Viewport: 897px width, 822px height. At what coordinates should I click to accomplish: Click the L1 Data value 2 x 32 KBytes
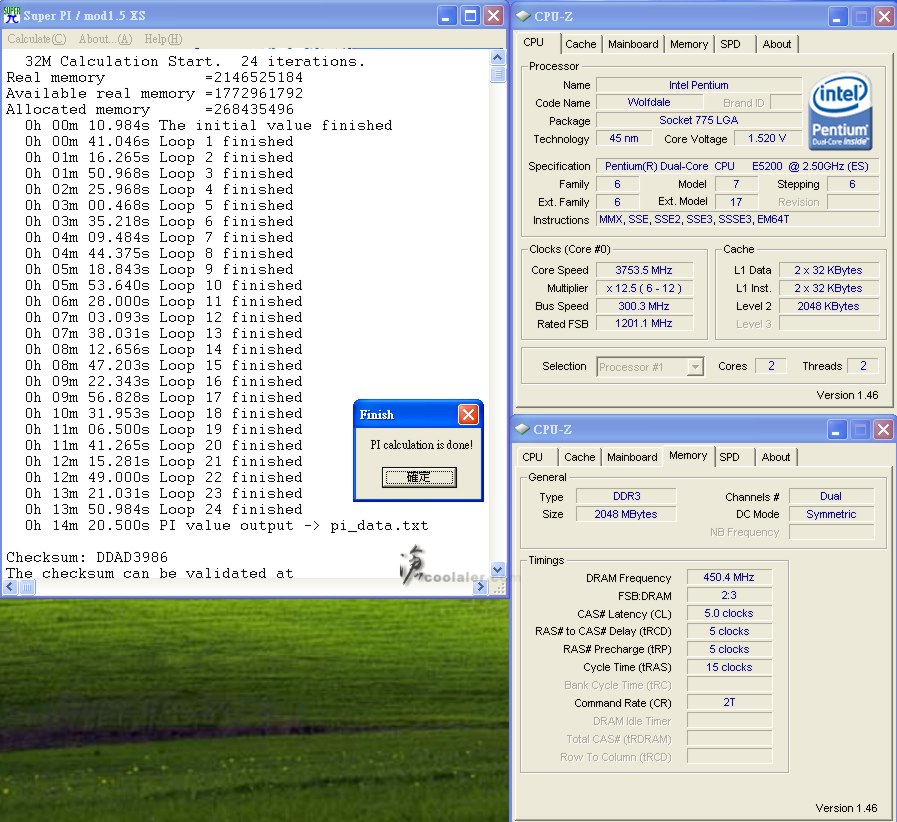pyautogui.click(x=828, y=270)
